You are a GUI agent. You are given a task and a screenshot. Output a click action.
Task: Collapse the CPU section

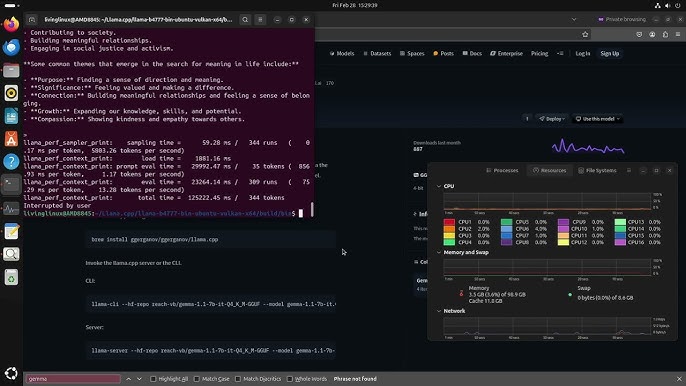(439, 186)
